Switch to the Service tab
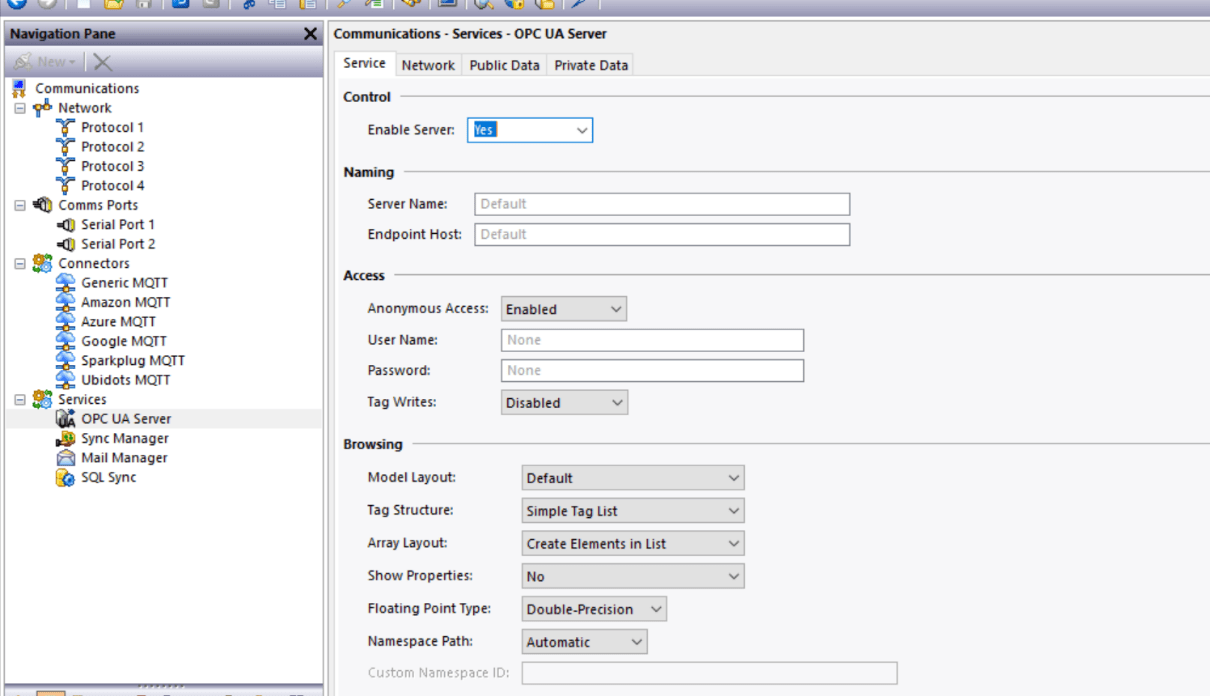This screenshot has width=1210, height=696. point(364,63)
